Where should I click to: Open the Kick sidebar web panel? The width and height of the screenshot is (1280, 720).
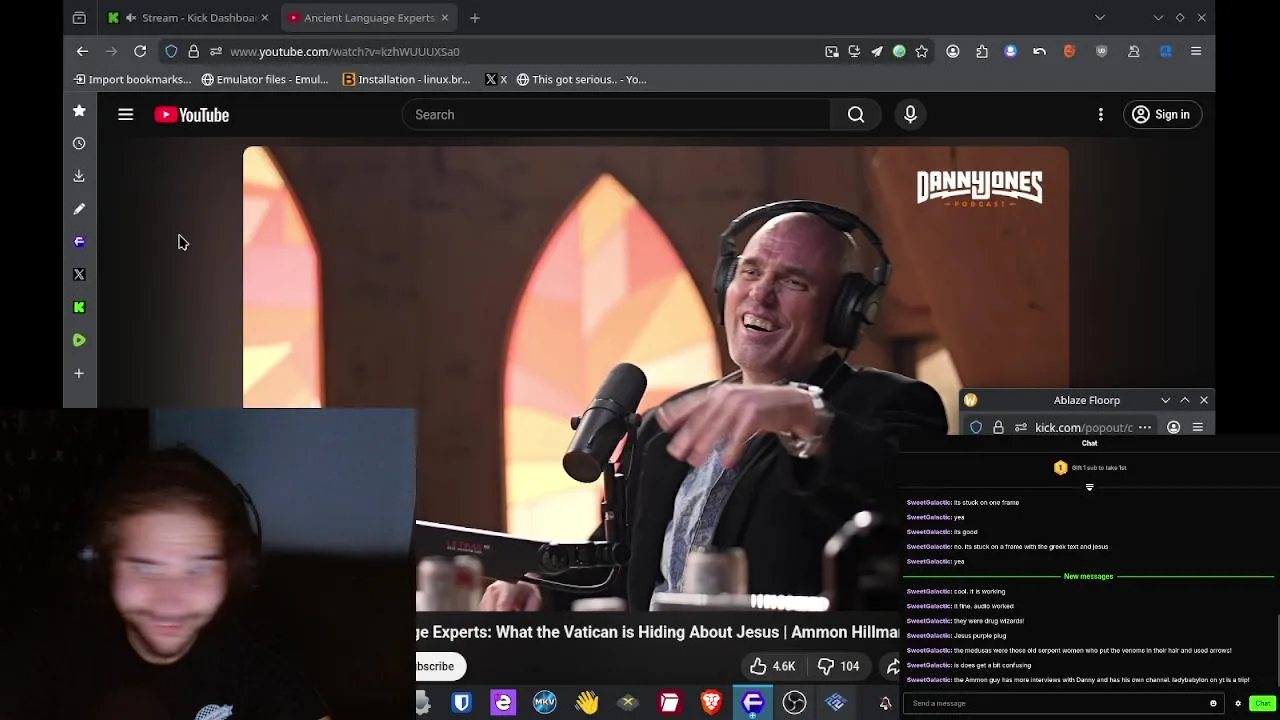click(x=79, y=307)
